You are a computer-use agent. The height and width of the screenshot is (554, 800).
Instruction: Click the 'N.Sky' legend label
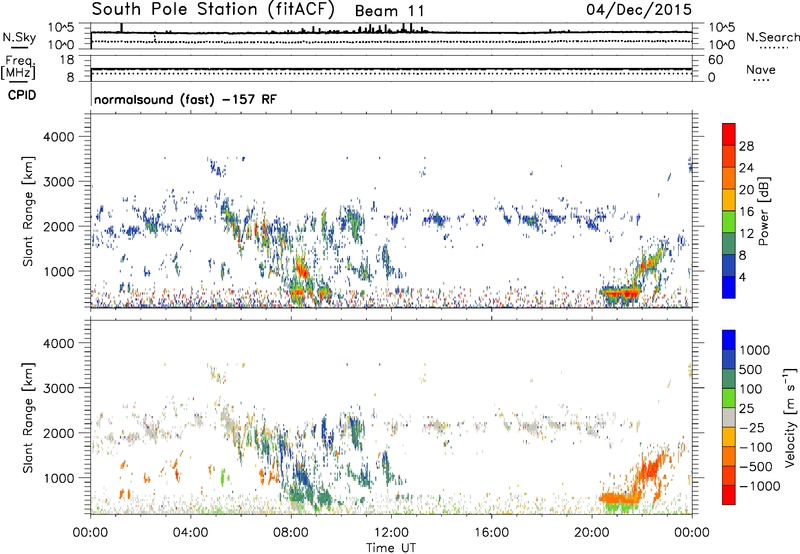[19, 37]
